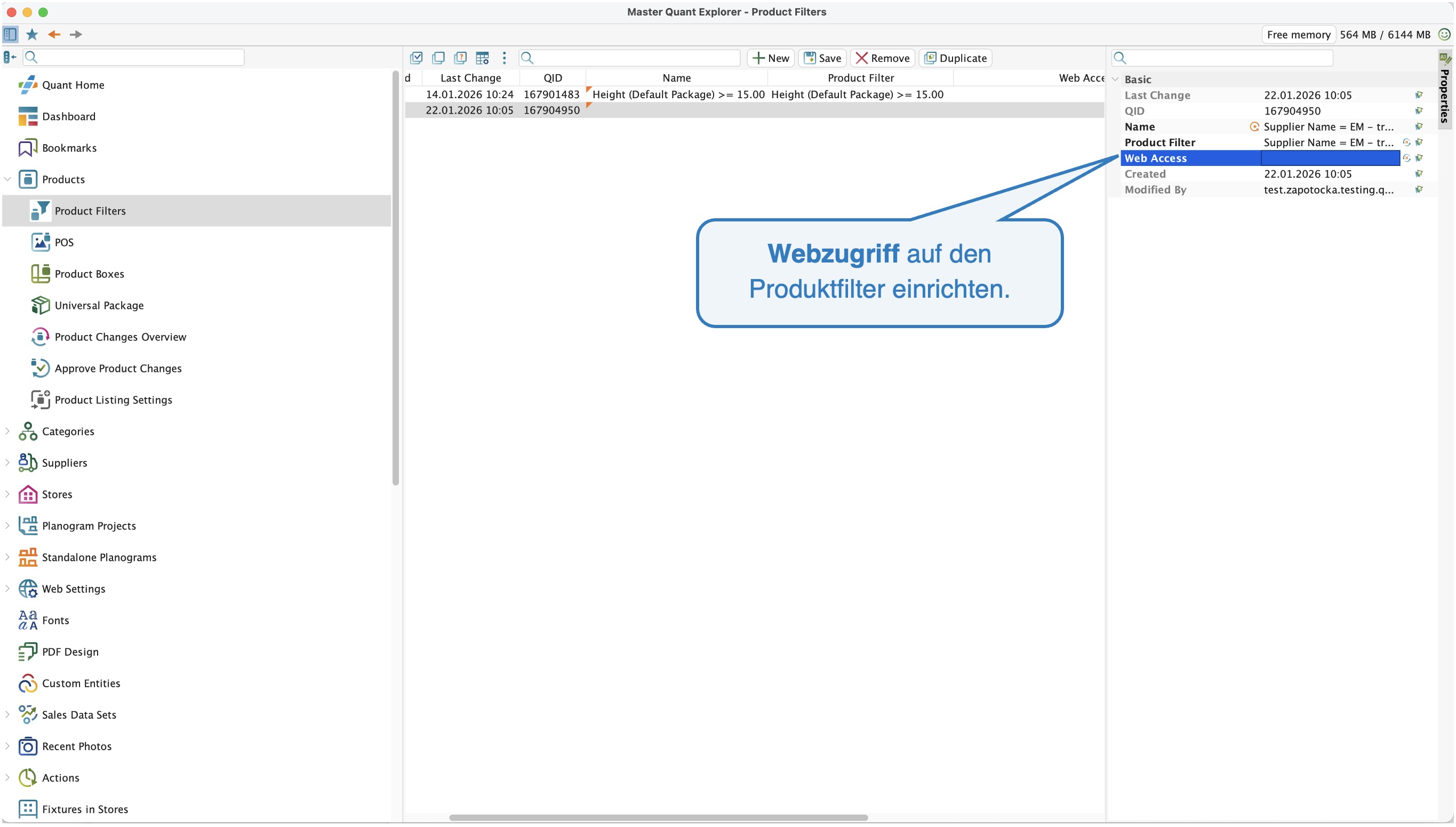Click the Free memory button
The height and width of the screenshot is (827, 1456).
(x=1299, y=35)
